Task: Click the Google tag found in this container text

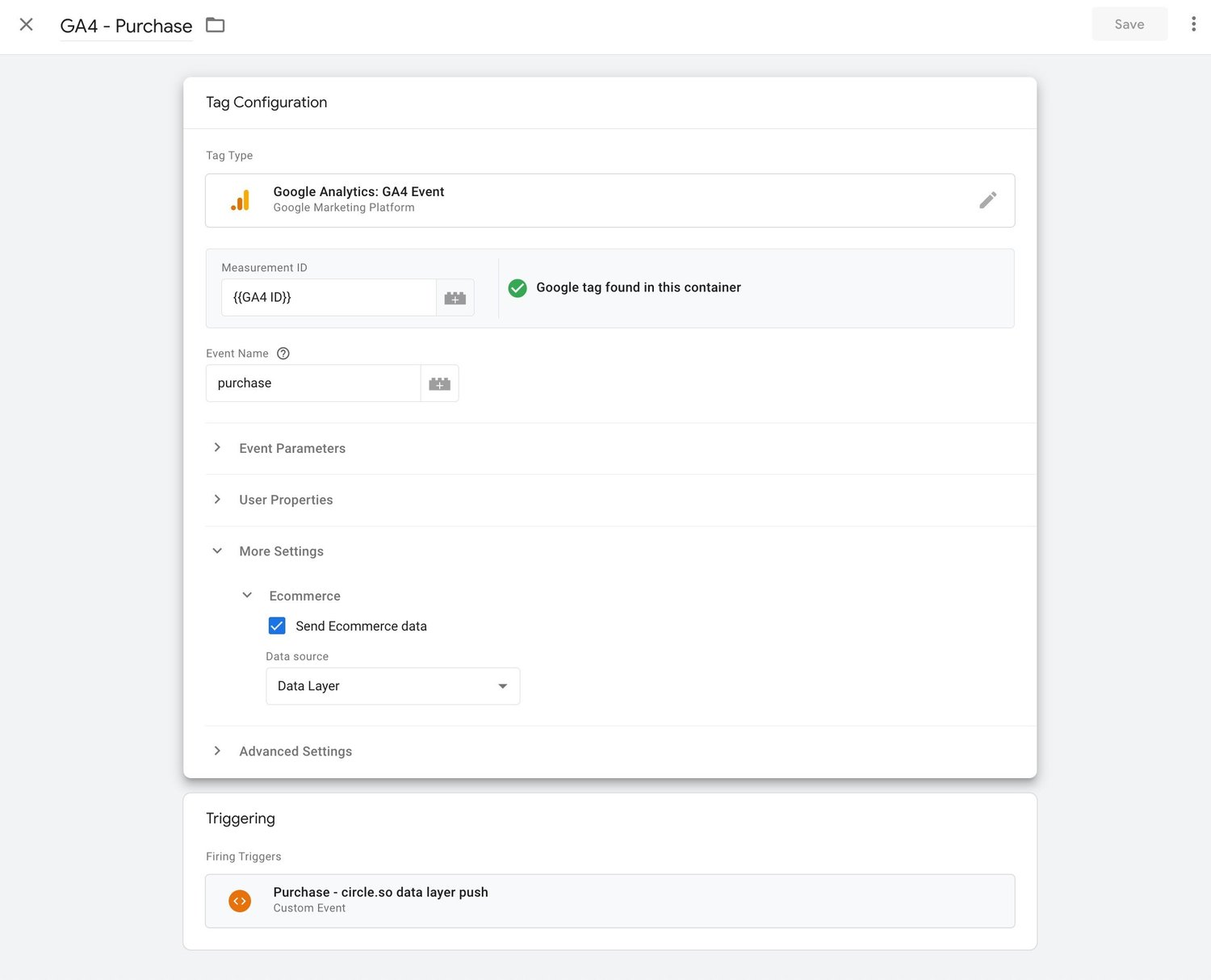Action: (639, 287)
